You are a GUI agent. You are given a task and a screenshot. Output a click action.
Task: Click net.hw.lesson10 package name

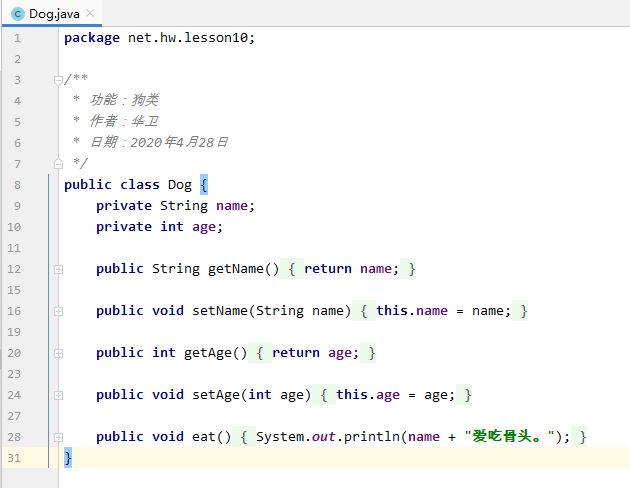point(188,38)
